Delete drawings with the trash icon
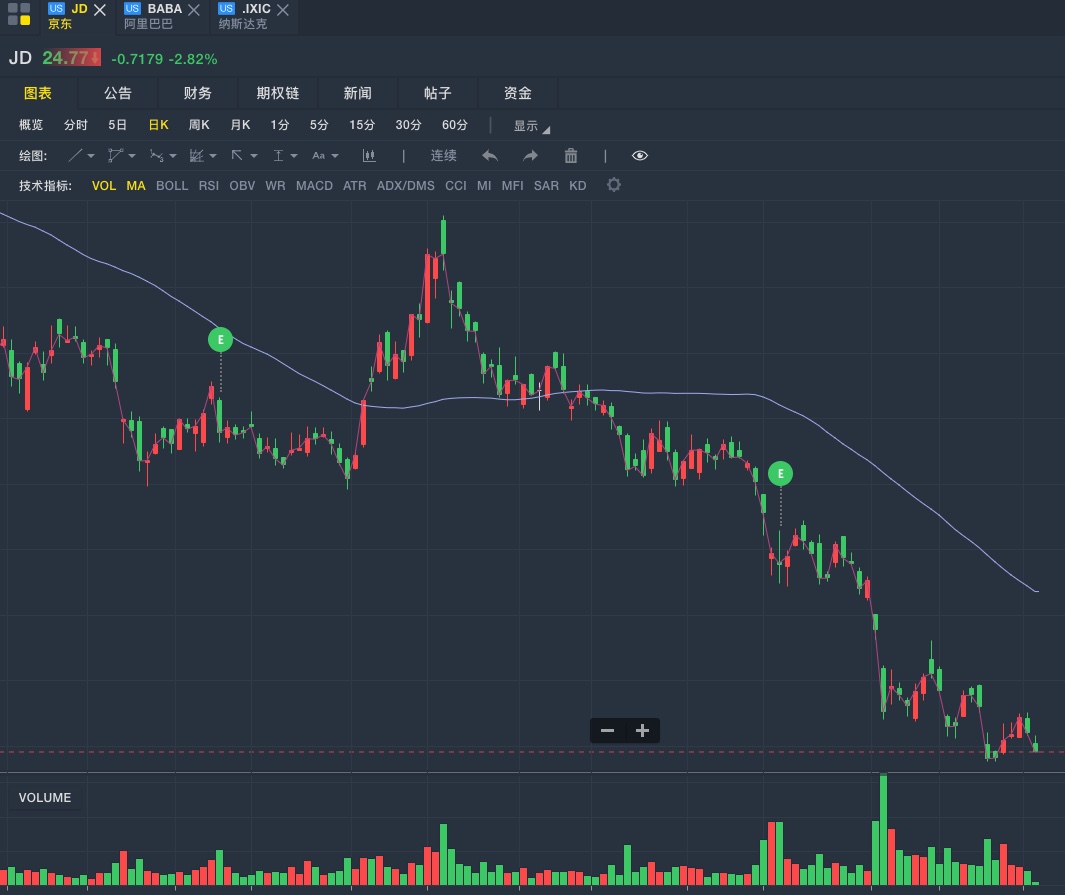 click(571, 156)
